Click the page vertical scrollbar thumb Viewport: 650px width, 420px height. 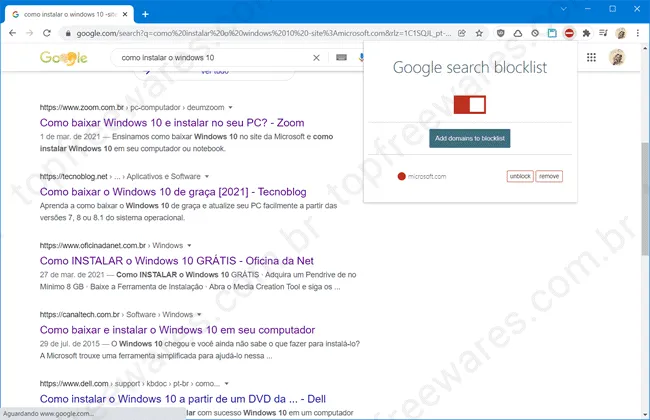645,199
